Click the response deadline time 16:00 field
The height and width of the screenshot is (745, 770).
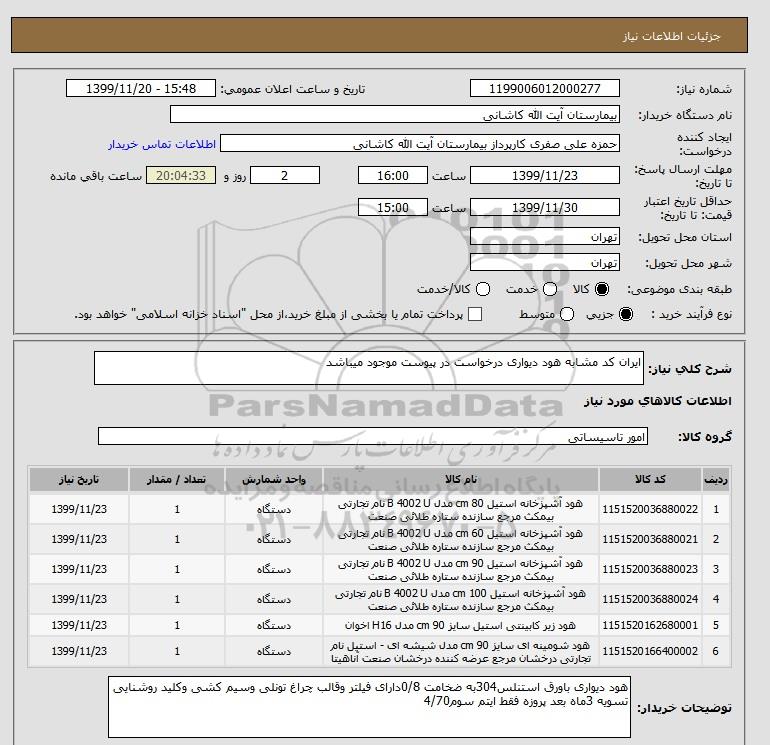[x=393, y=175]
